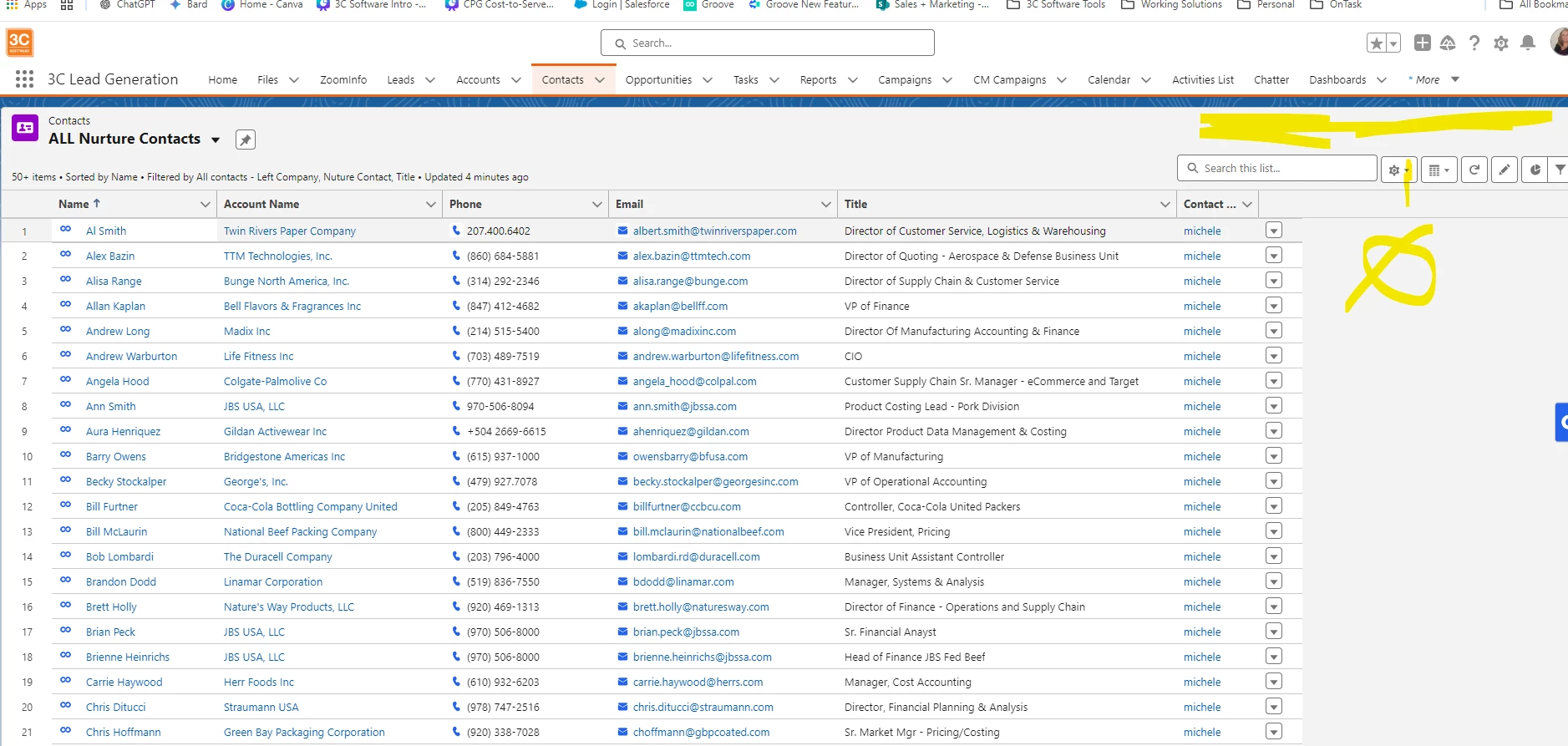Click Groove icon beside Alex Bazin
Screen dimensions: 1568x746
pos(65,254)
